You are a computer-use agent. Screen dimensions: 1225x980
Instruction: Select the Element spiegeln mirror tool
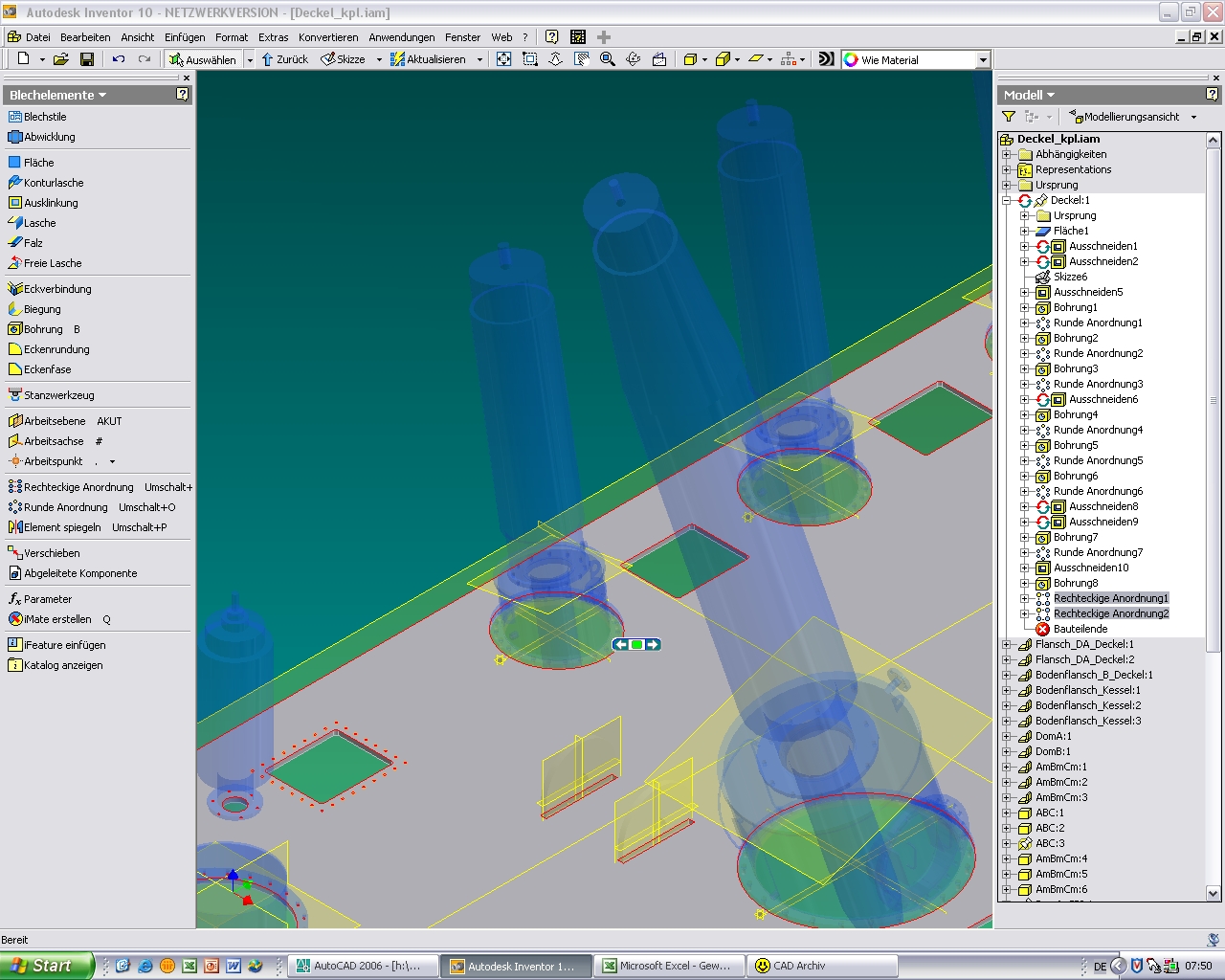(x=61, y=527)
